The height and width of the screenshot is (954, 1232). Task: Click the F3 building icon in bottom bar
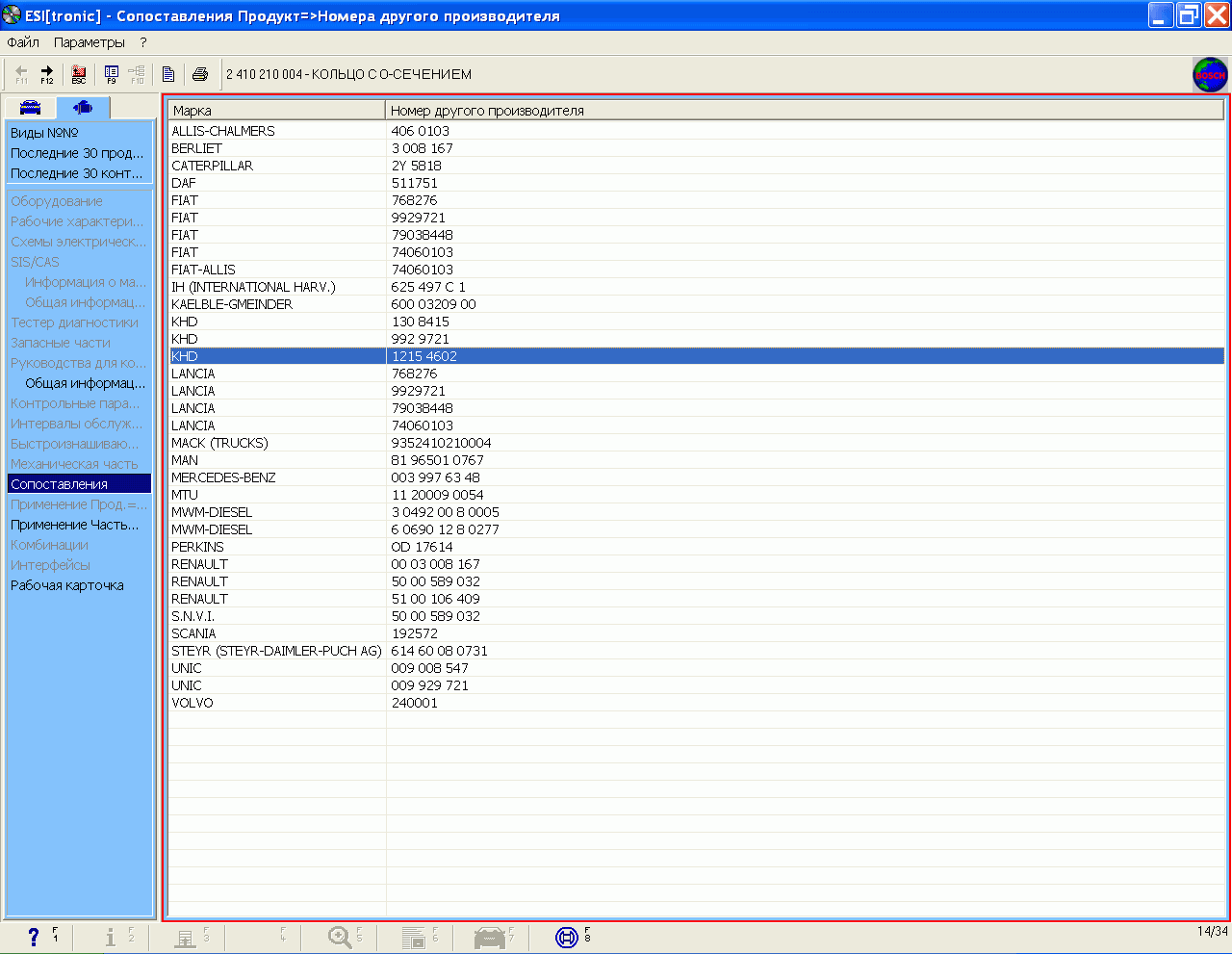186,937
